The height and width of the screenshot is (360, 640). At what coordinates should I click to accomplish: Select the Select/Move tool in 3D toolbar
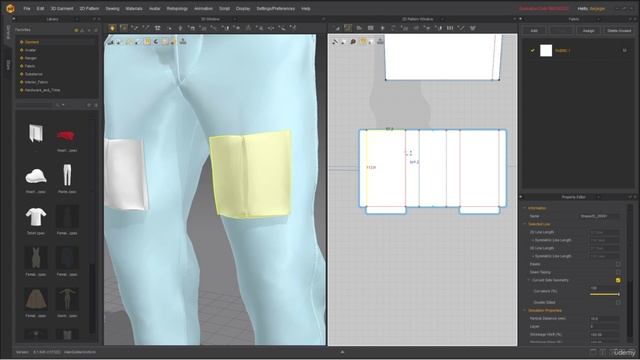click(124, 28)
